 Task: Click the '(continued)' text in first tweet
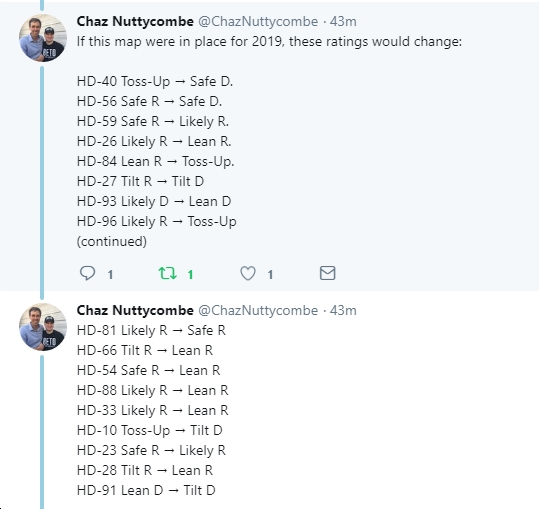coord(112,241)
